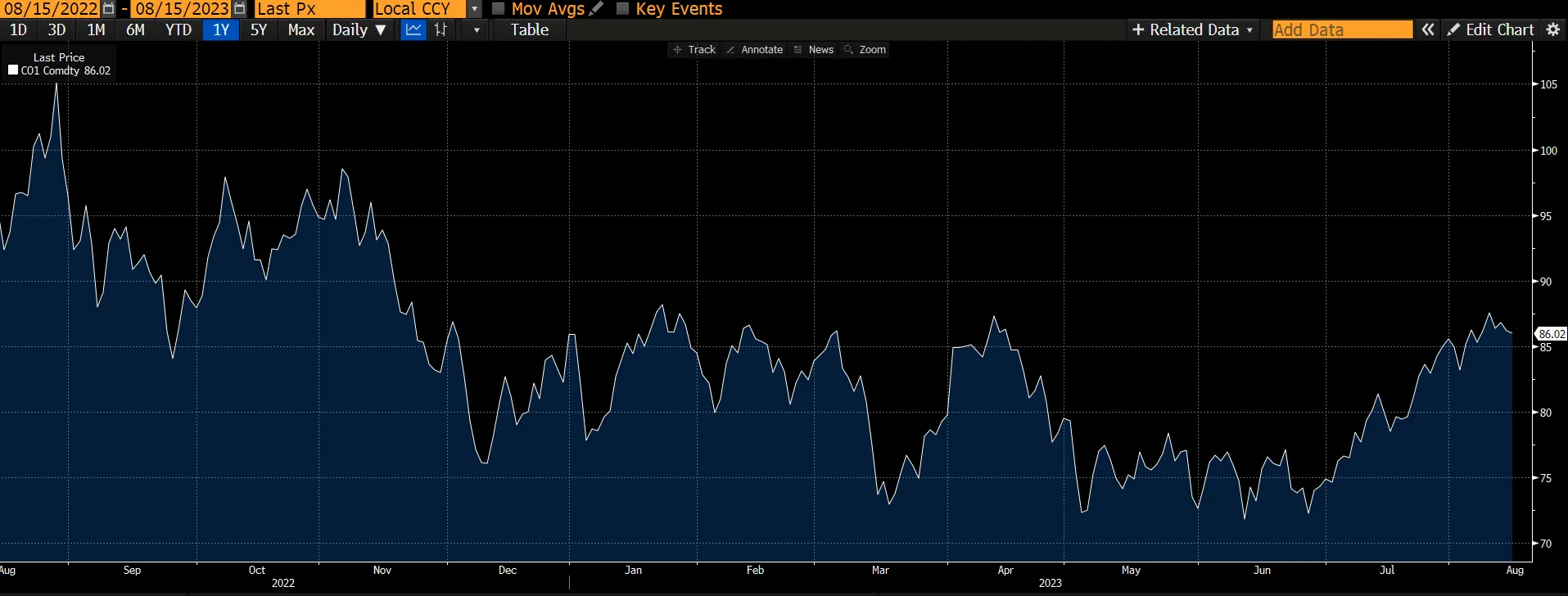
Task: Activate the Annotate tool
Action: point(754,50)
